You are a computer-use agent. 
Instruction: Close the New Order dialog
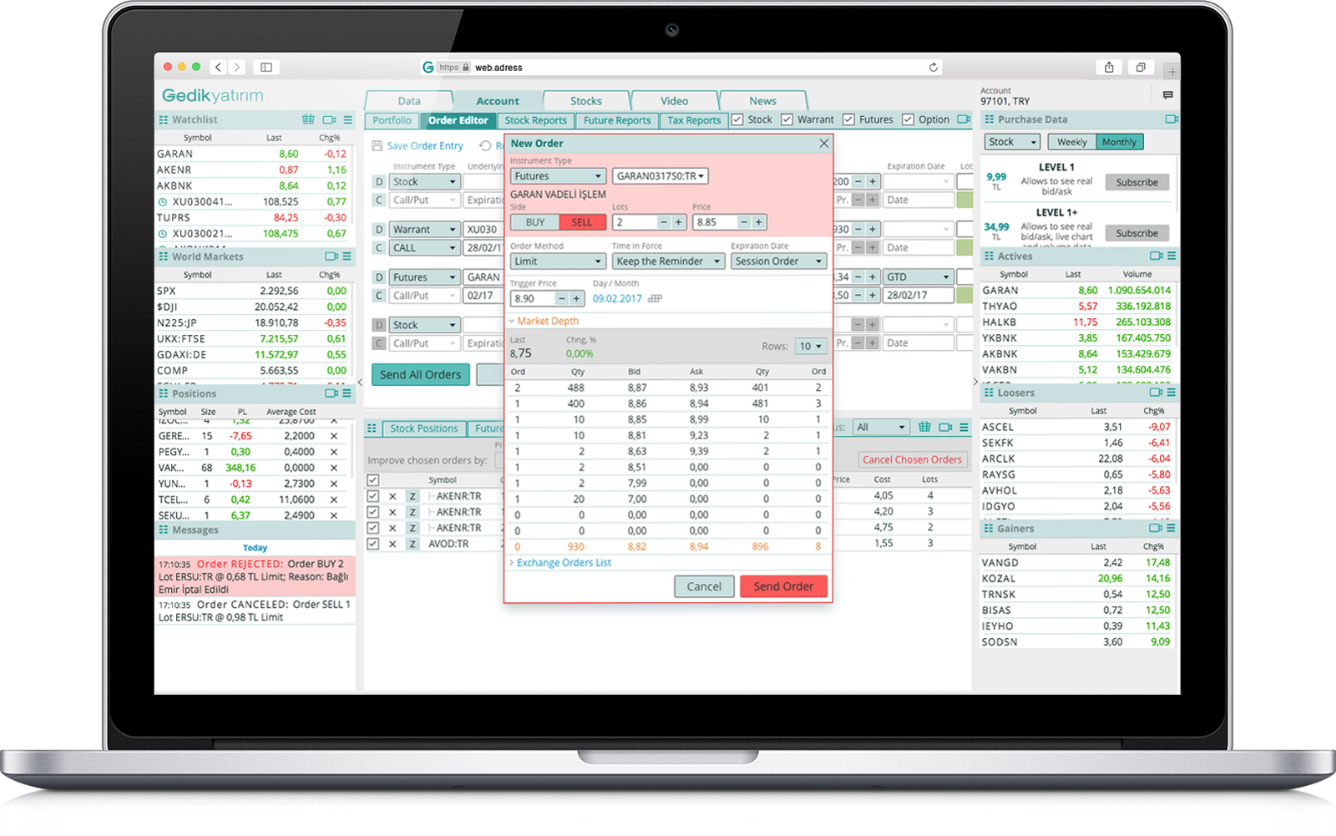click(x=824, y=144)
